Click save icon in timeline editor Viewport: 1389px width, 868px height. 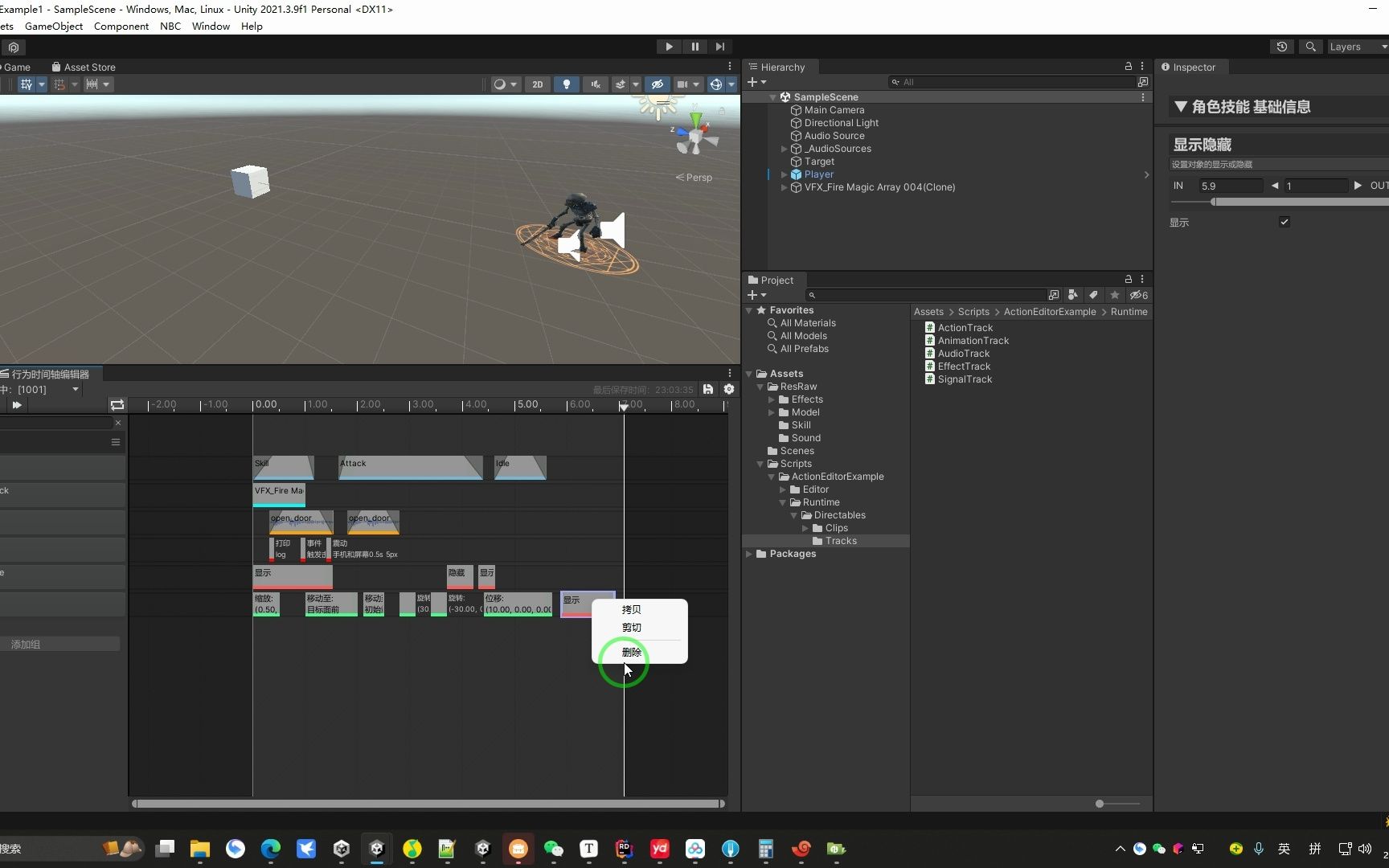point(708,389)
